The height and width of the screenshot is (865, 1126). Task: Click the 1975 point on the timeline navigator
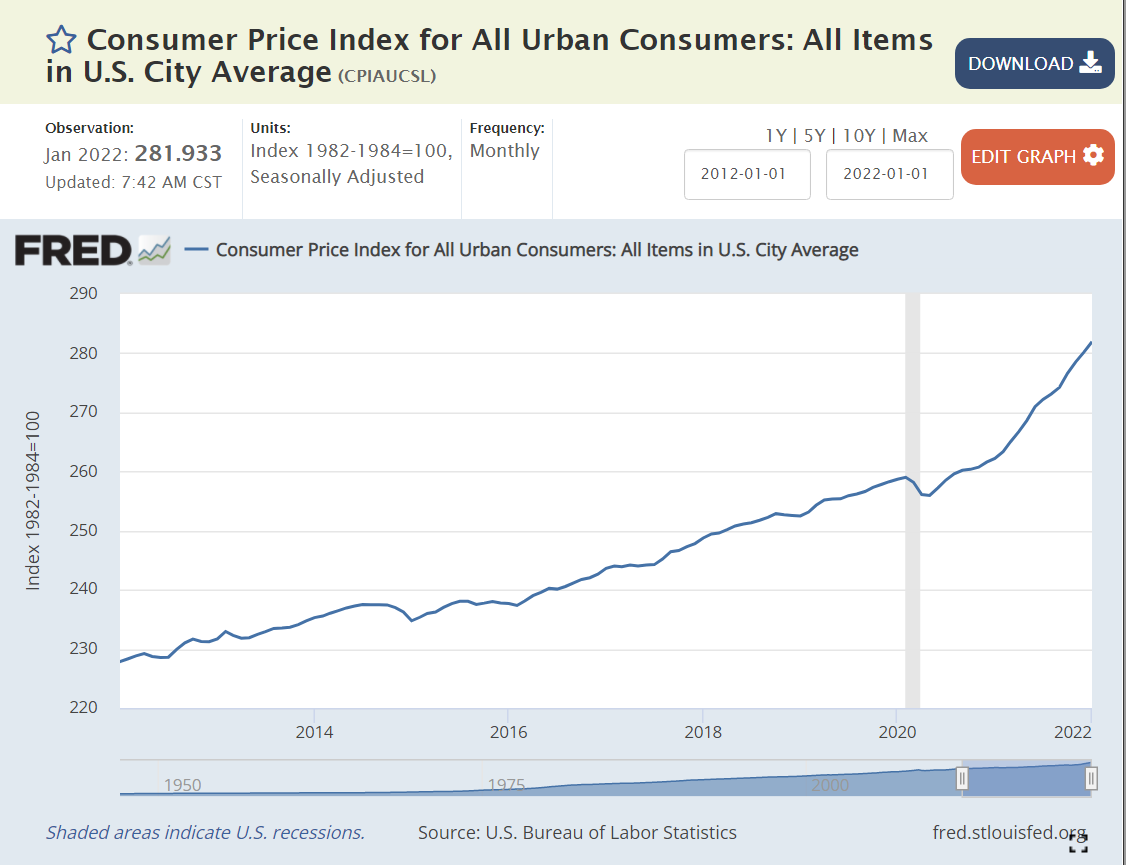(507, 785)
